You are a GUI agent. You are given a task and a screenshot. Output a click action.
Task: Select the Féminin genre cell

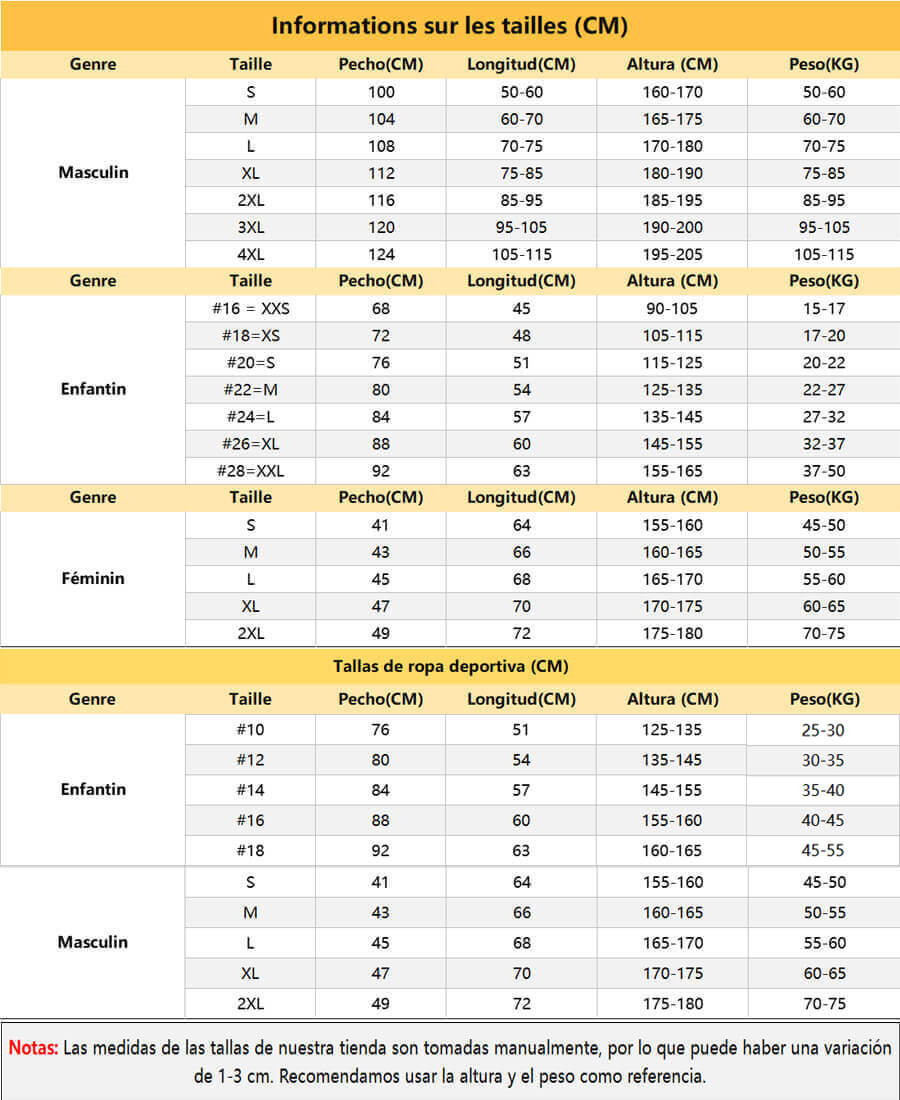[93, 578]
